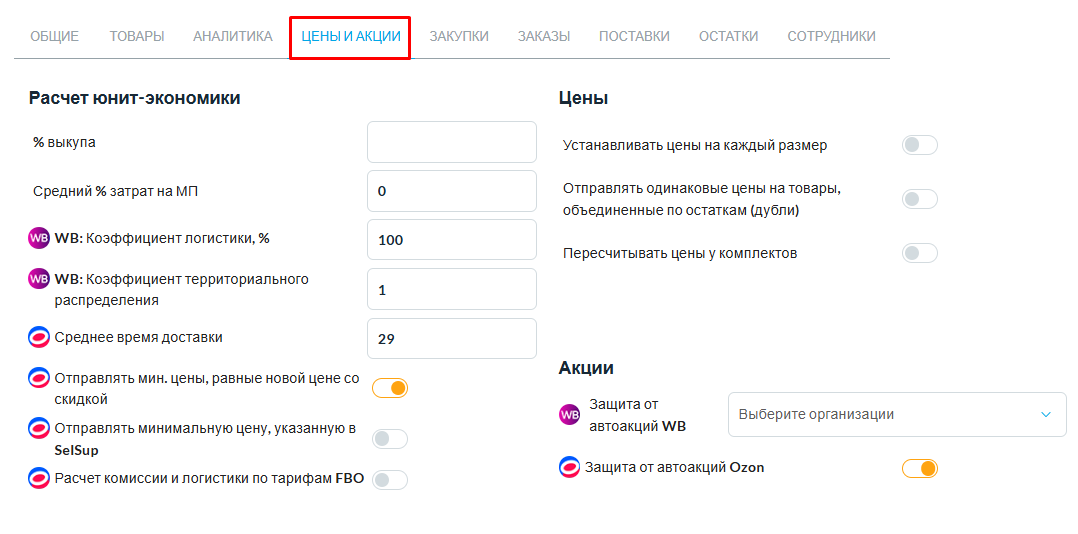Viewport: 1078px width, 534px height.
Task: Click Ozon icon beside Среднее время доставки
Action: [x=38, y=337]
